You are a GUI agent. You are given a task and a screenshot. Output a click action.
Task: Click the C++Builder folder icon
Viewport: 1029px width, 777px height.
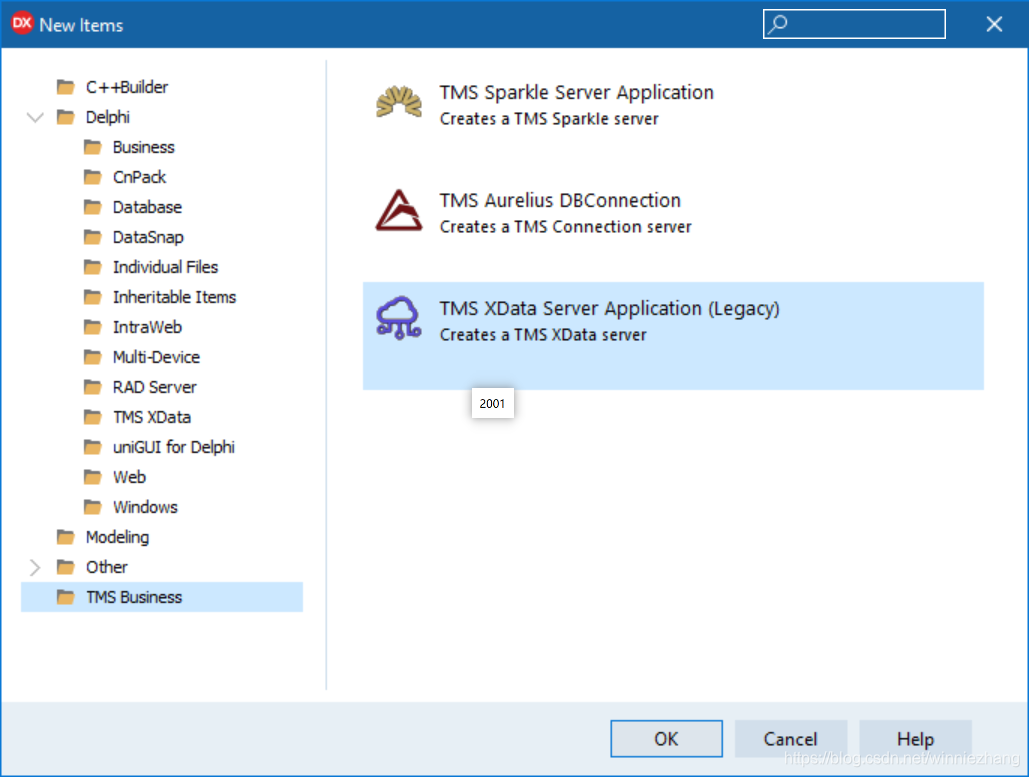click(x=66, y=87)
